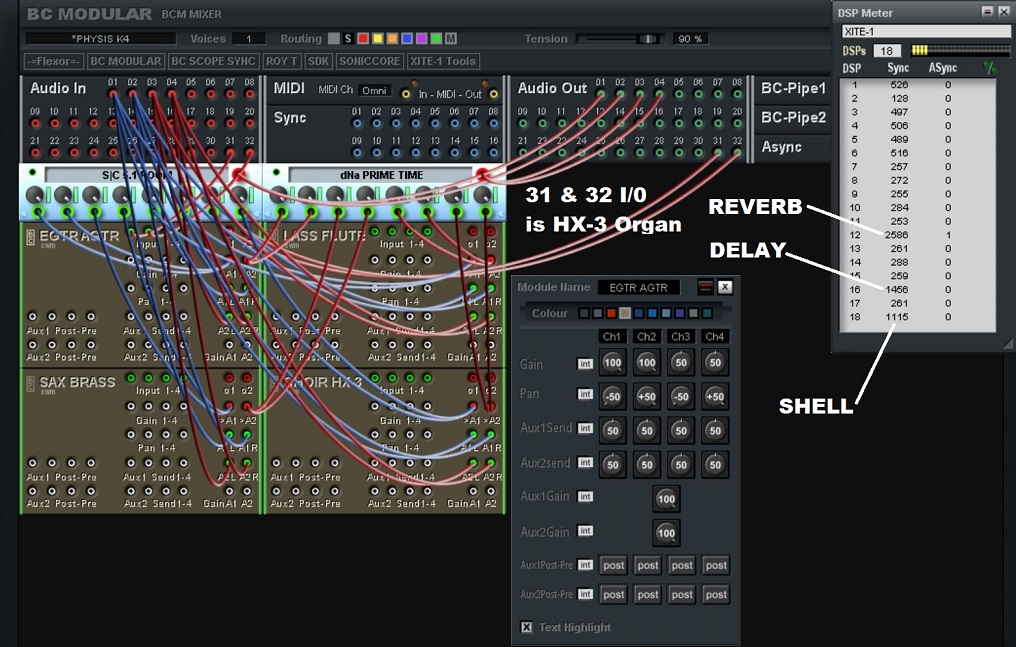Click the Audio In jack 08
The image size is (1016, 647).
(x=249, y=94)
